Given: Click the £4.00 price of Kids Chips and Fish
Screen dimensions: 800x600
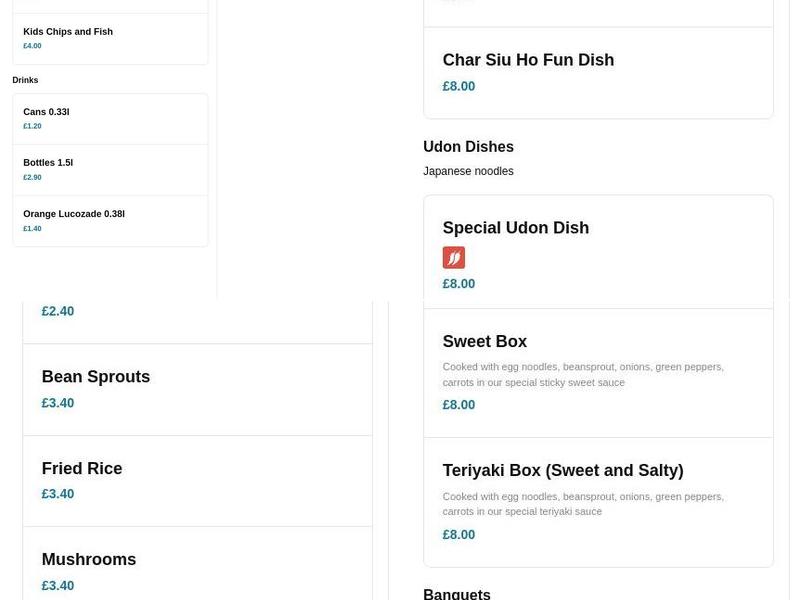Looking at the screenshot, I should coord(32,43).
